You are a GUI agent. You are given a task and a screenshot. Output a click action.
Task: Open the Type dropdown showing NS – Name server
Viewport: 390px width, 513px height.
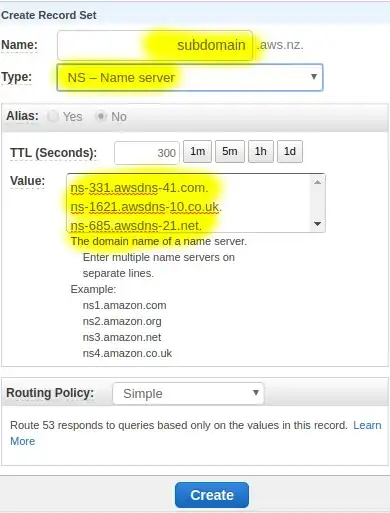point(190,77)
